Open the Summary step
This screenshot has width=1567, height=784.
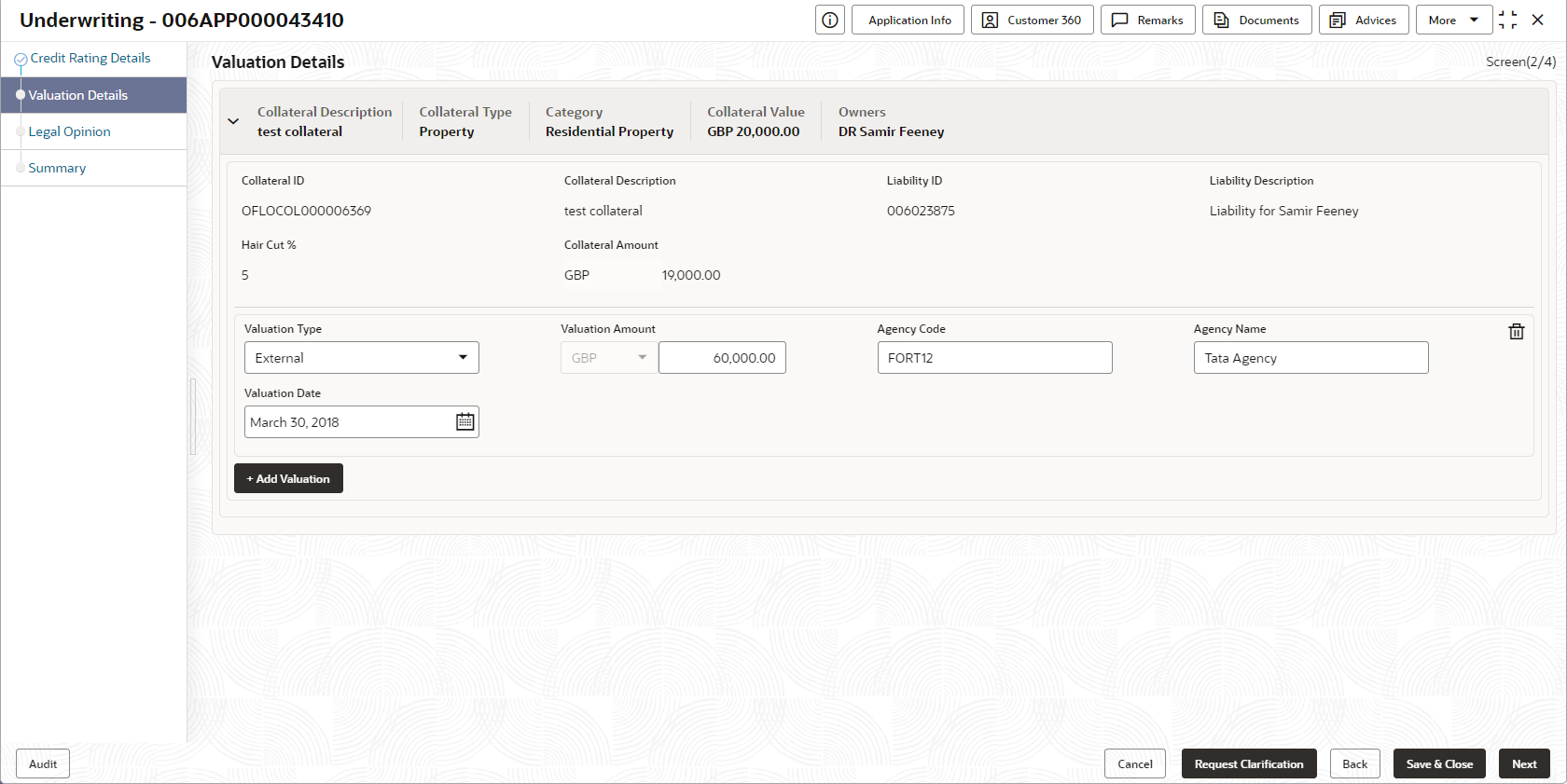click(57, 168)
